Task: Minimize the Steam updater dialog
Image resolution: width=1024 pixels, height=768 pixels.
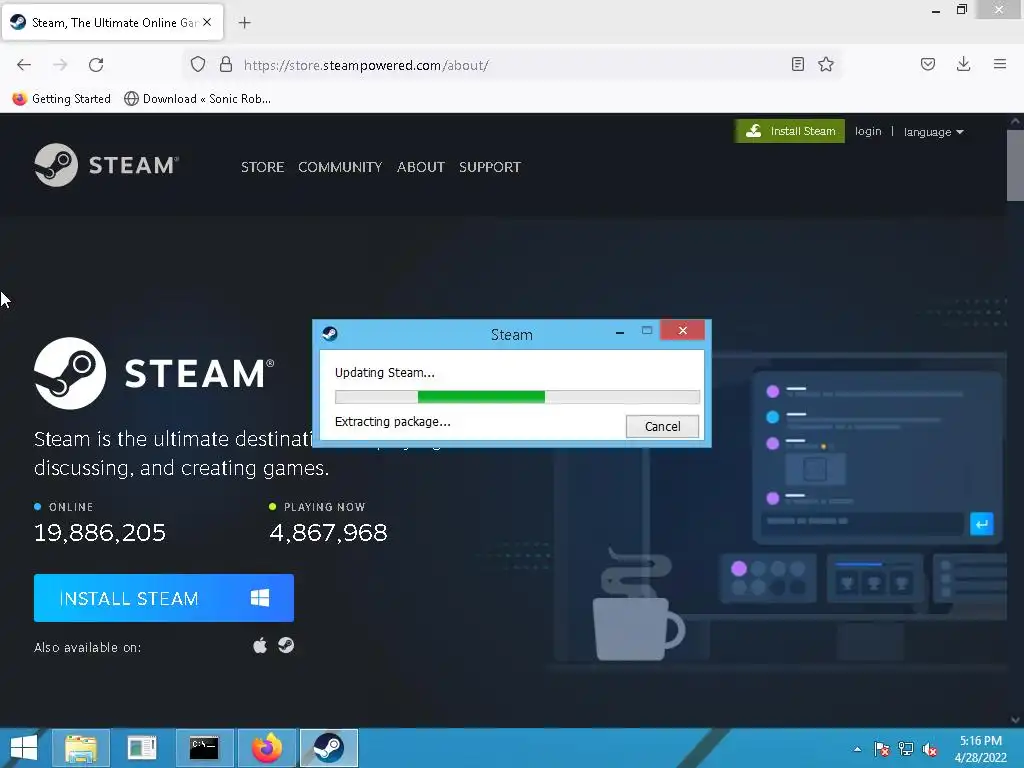Action: click(620, 332)
